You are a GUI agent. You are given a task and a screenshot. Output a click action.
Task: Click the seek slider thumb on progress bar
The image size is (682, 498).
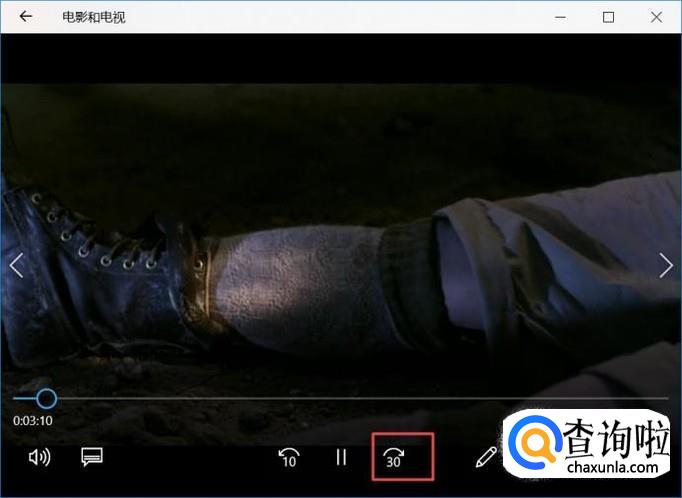coord(46,398)
